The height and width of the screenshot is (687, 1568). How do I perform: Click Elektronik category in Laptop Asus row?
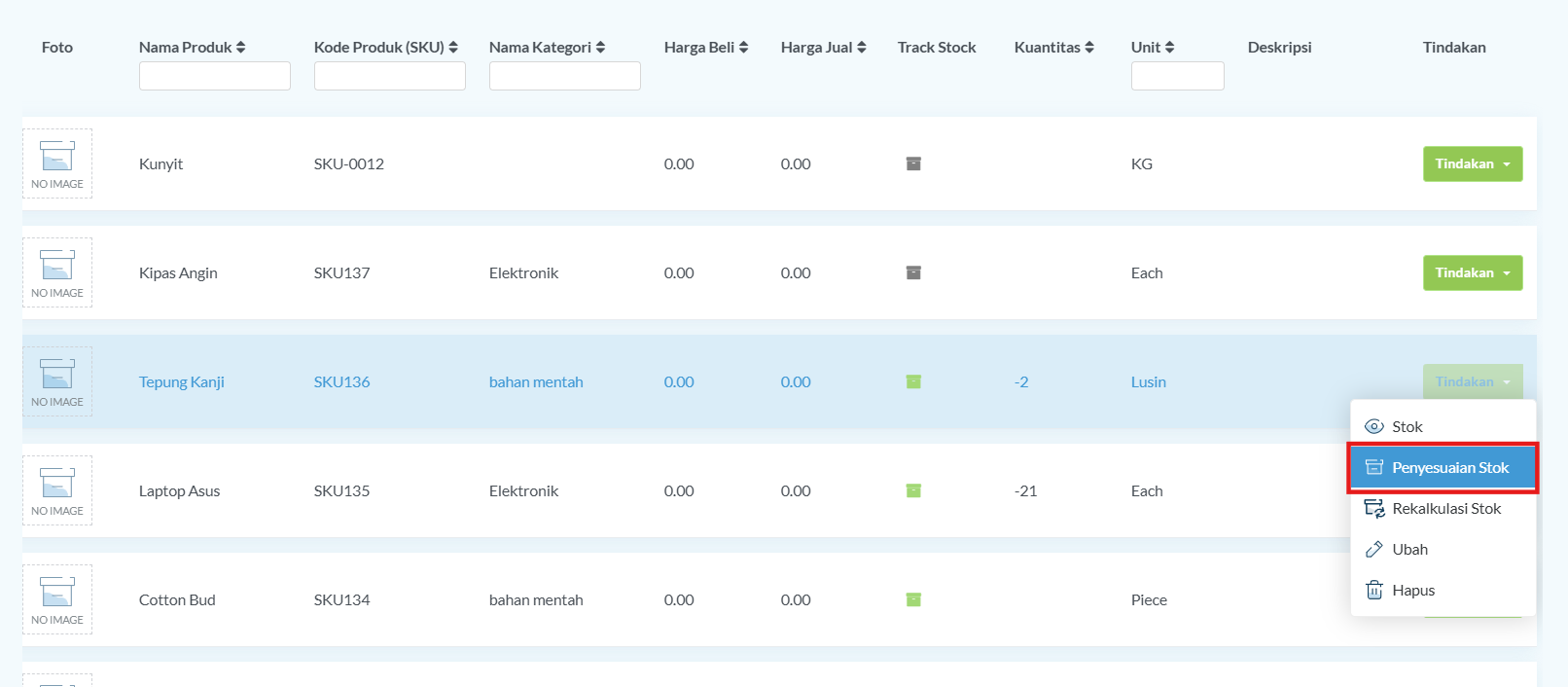524,490
